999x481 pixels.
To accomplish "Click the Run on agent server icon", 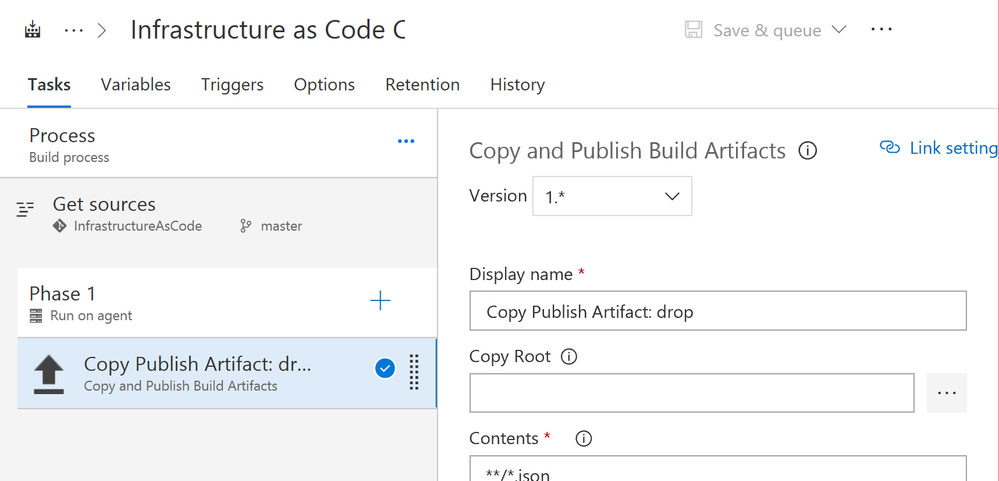I will tap(36, 315).
